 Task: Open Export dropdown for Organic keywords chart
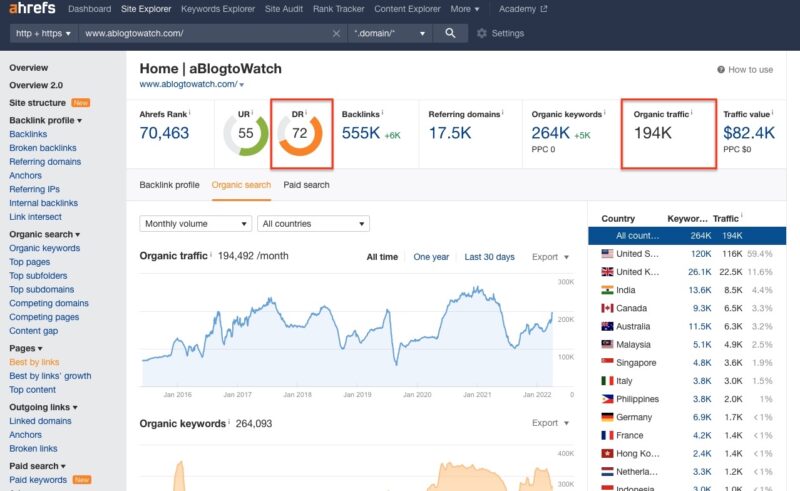(x=550, y=423)
